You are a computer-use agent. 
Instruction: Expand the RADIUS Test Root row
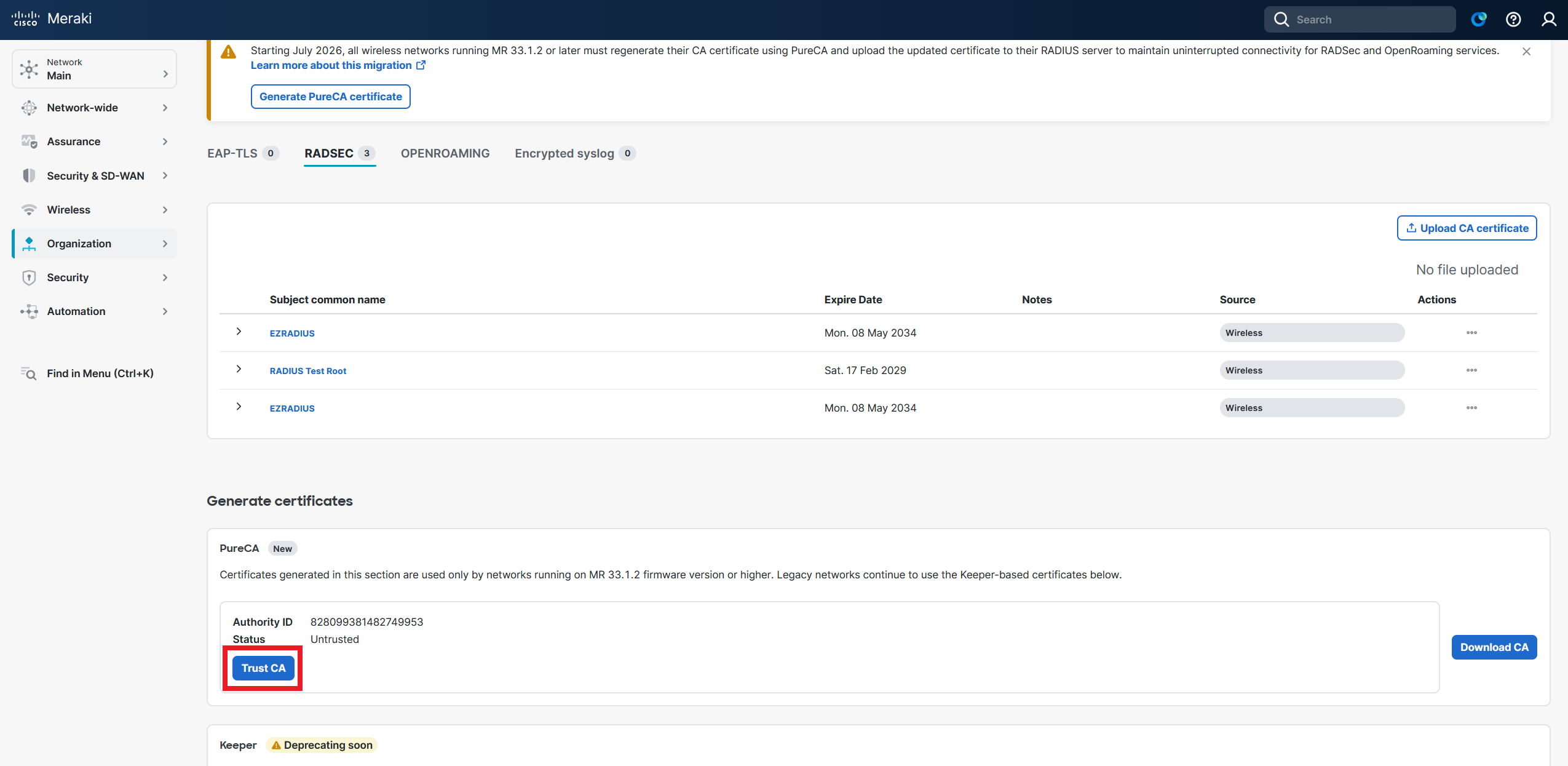239,369
